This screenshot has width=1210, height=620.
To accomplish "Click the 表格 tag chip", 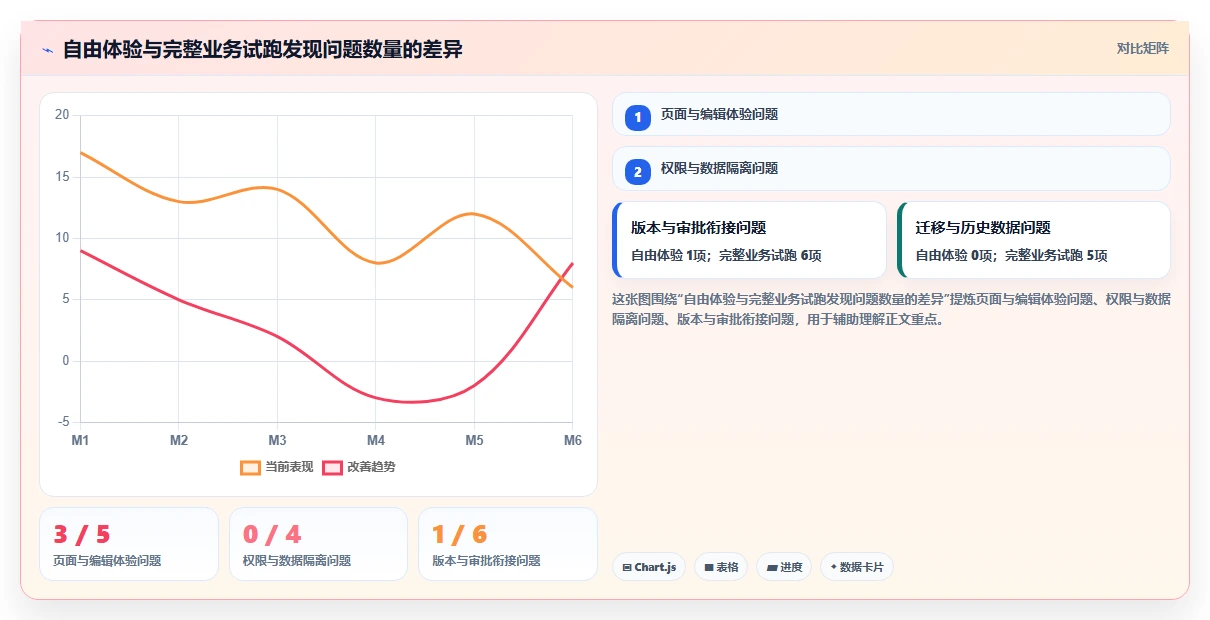I will pyautogui.click(x=721, y=567).
